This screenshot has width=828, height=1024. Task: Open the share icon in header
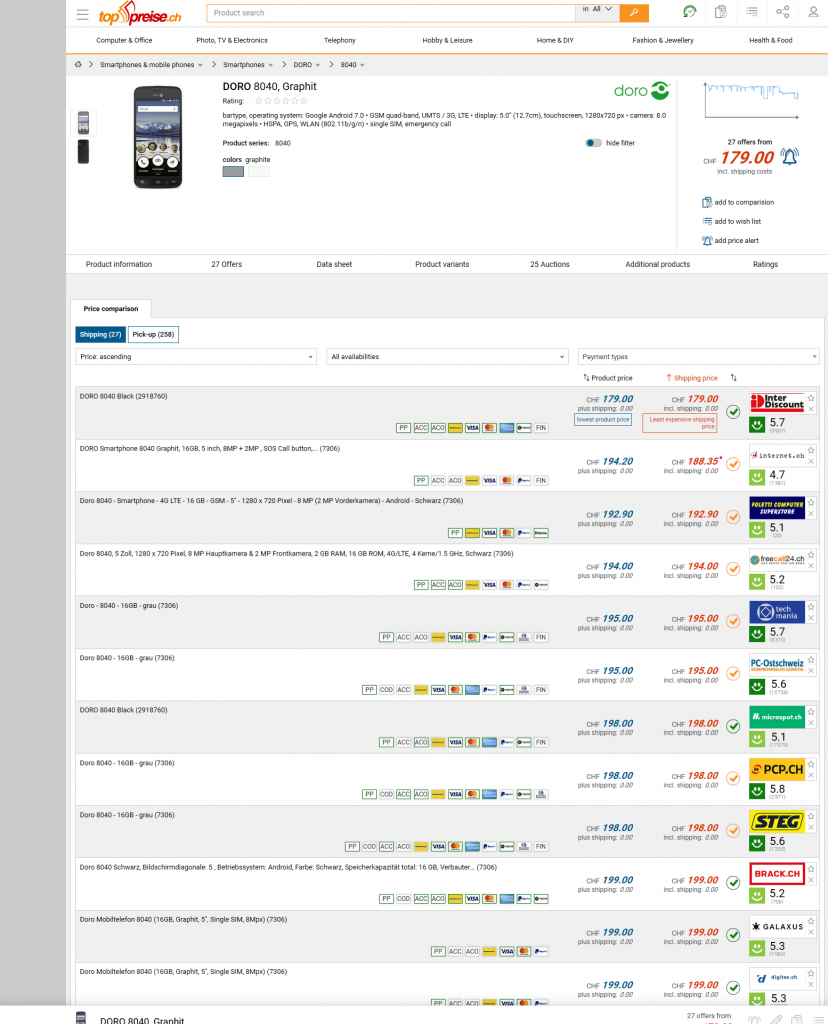coord(782,12)
